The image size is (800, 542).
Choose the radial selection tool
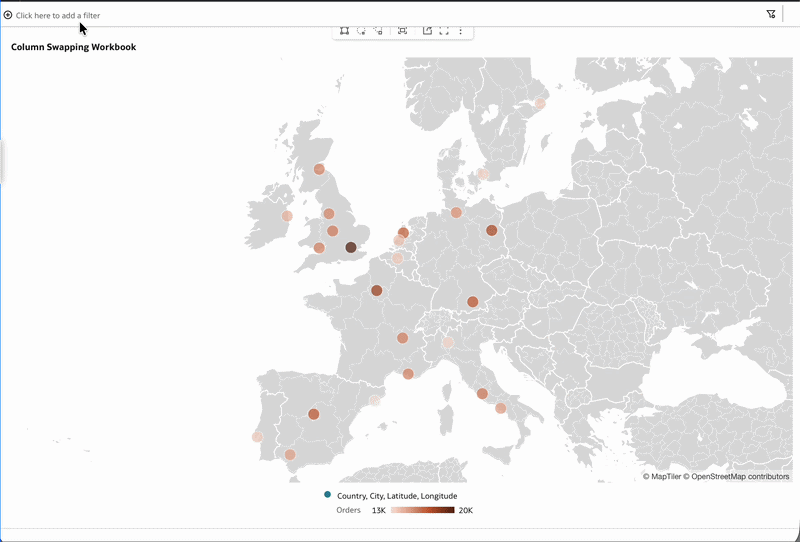click(361, 31)
